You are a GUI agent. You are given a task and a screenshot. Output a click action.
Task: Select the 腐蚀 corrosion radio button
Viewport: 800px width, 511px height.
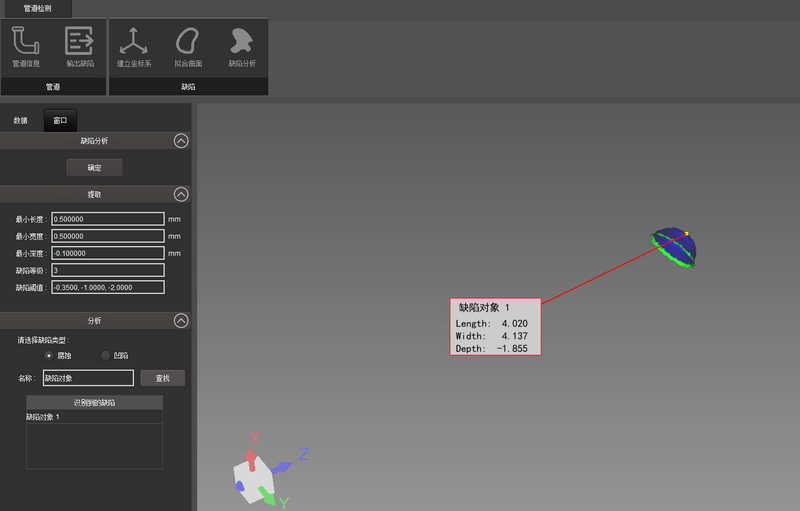[x=49, y=355]
